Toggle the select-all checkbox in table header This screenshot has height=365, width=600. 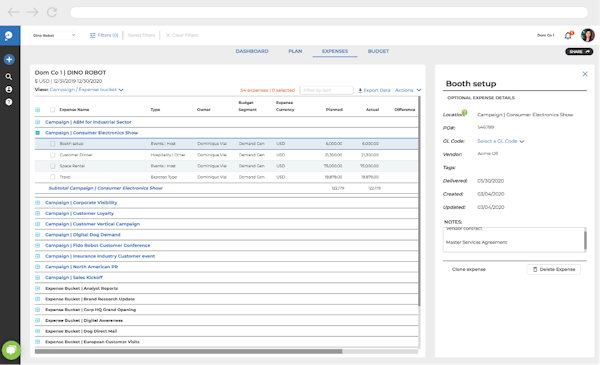pyautogui.click(x=52, y=110)
